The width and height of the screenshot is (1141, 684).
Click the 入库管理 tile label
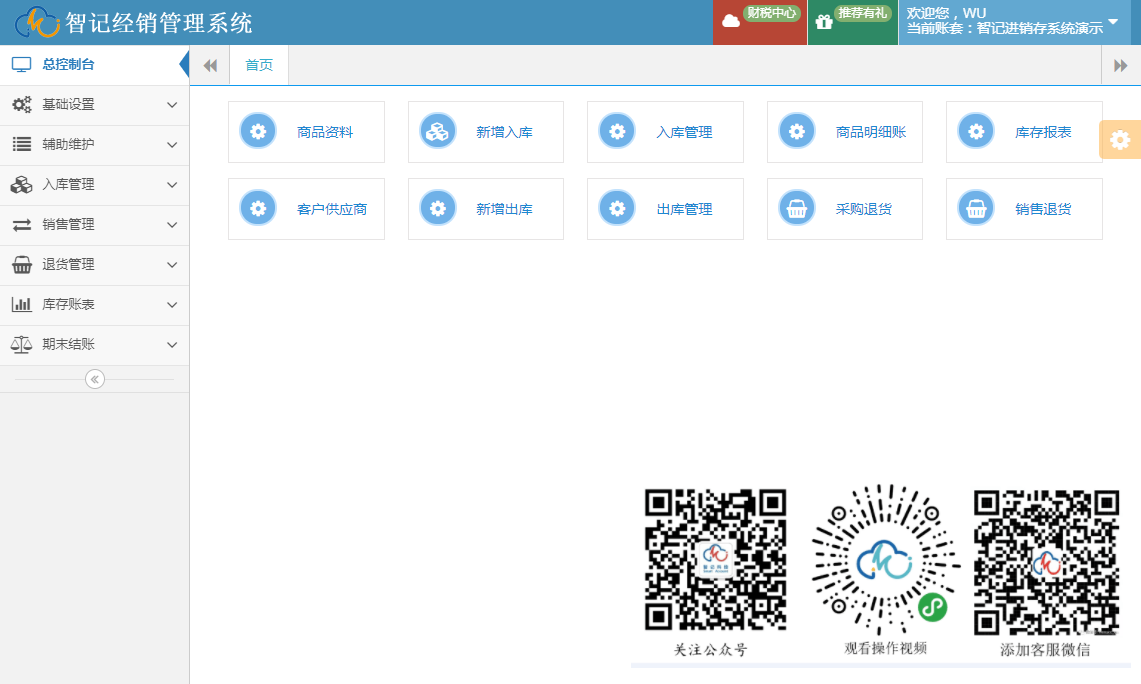[x=684, y=132]
